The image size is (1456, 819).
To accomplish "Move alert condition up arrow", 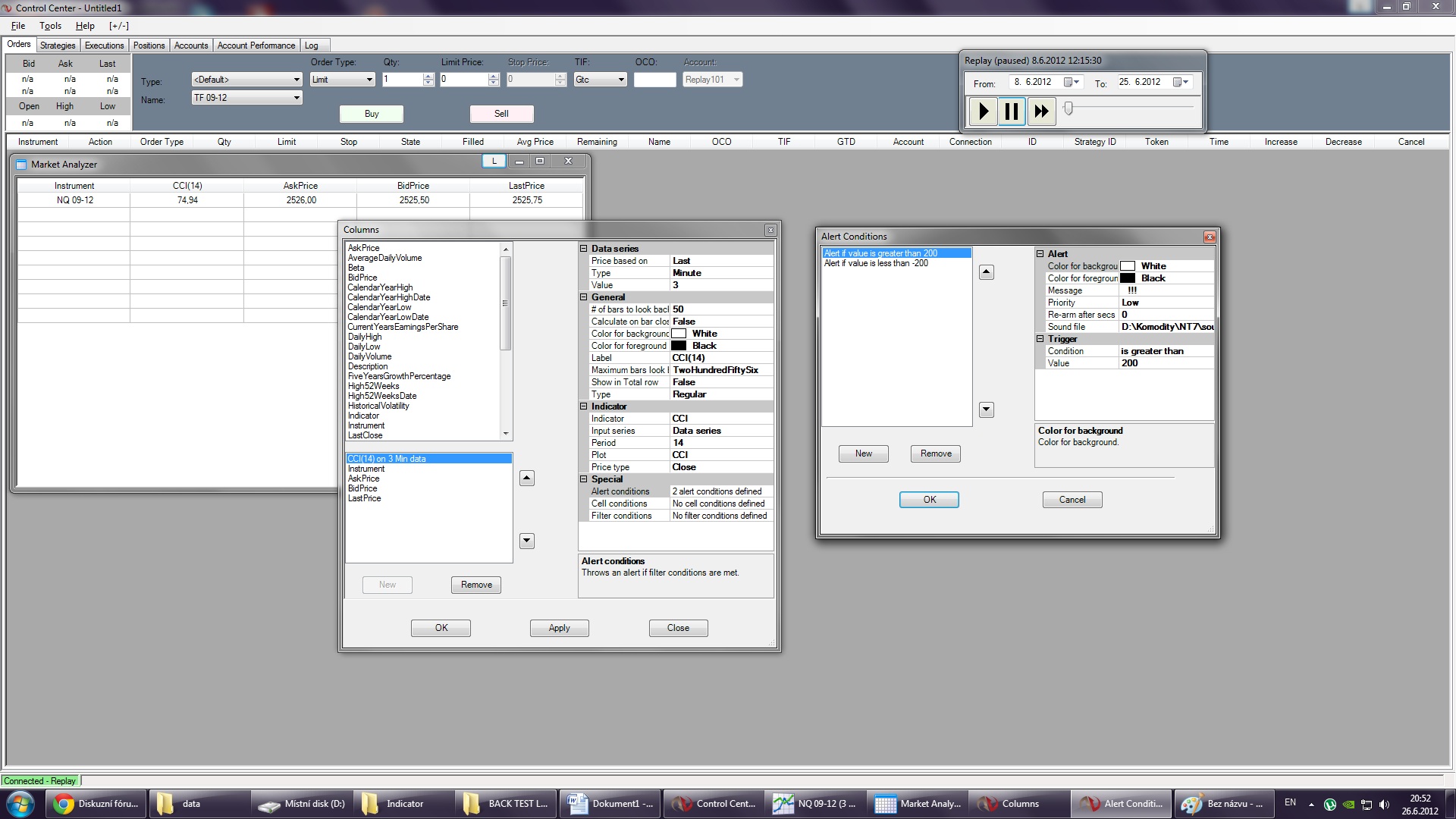I will tap(986, 272).
